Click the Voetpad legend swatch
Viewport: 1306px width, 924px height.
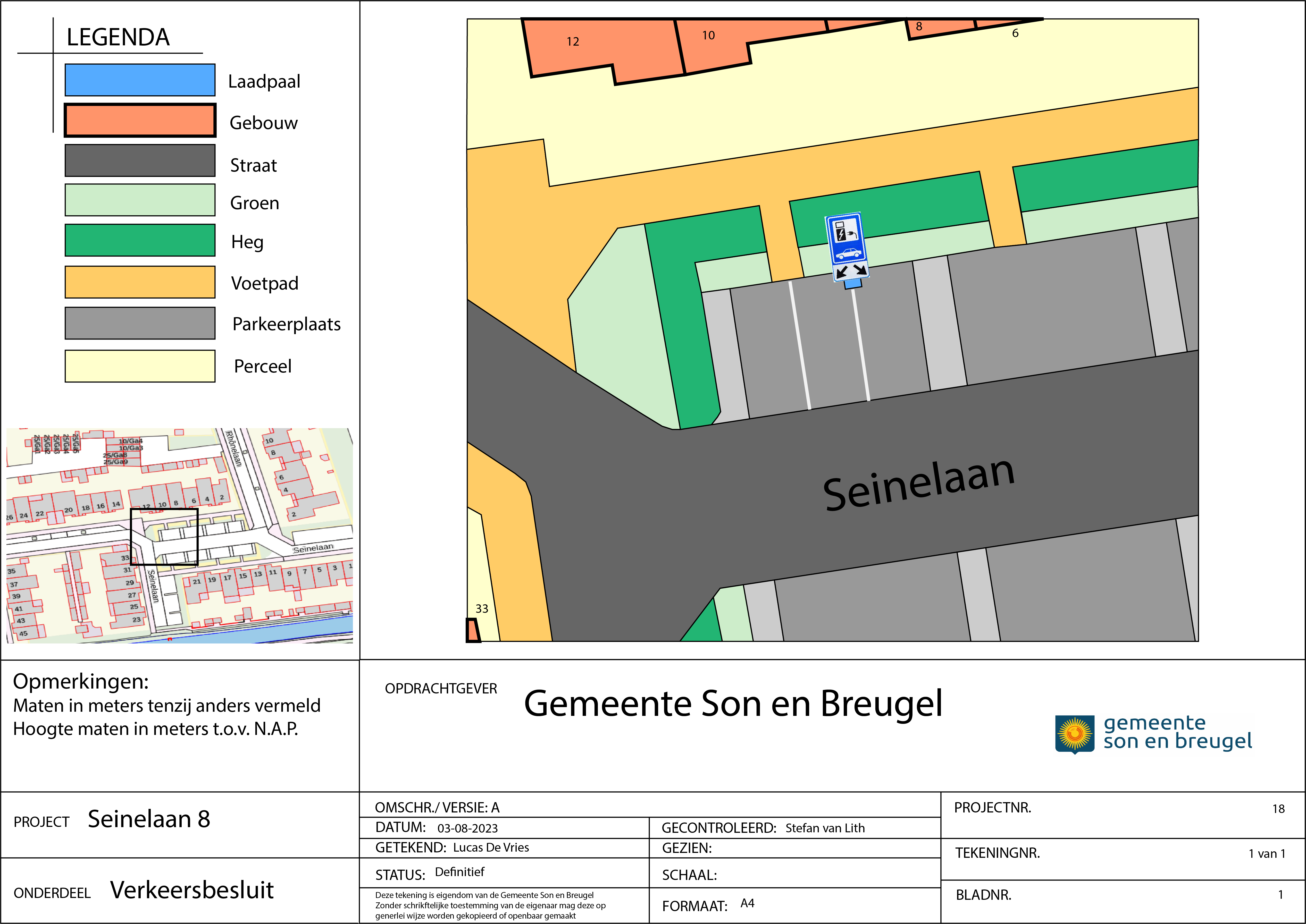(x=140, y=282)
